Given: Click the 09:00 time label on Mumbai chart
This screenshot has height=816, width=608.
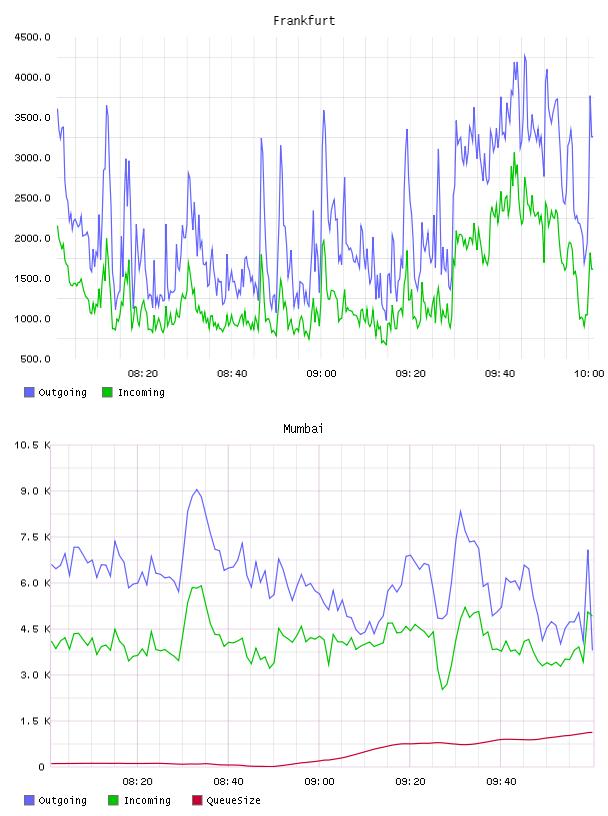Looking at the screenshot, I should [319, 782].
